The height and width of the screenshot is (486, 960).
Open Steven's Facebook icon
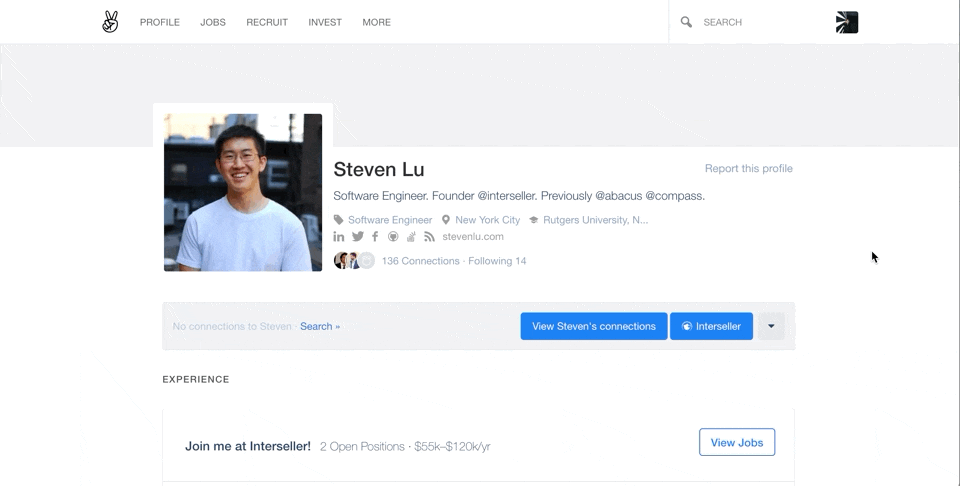[x=375, y=237]
